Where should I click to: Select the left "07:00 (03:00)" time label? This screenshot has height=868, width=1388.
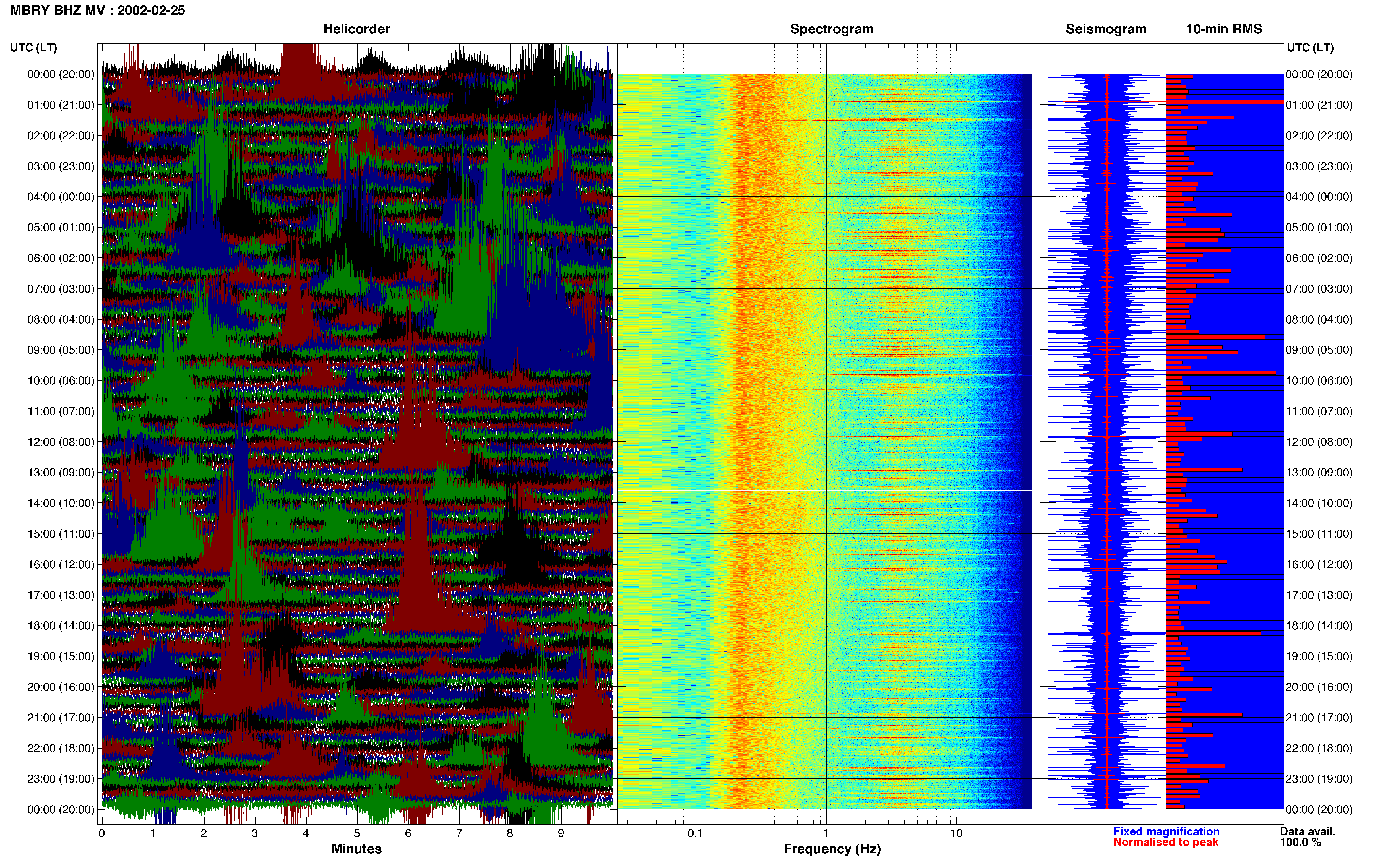tap(61, 289)
